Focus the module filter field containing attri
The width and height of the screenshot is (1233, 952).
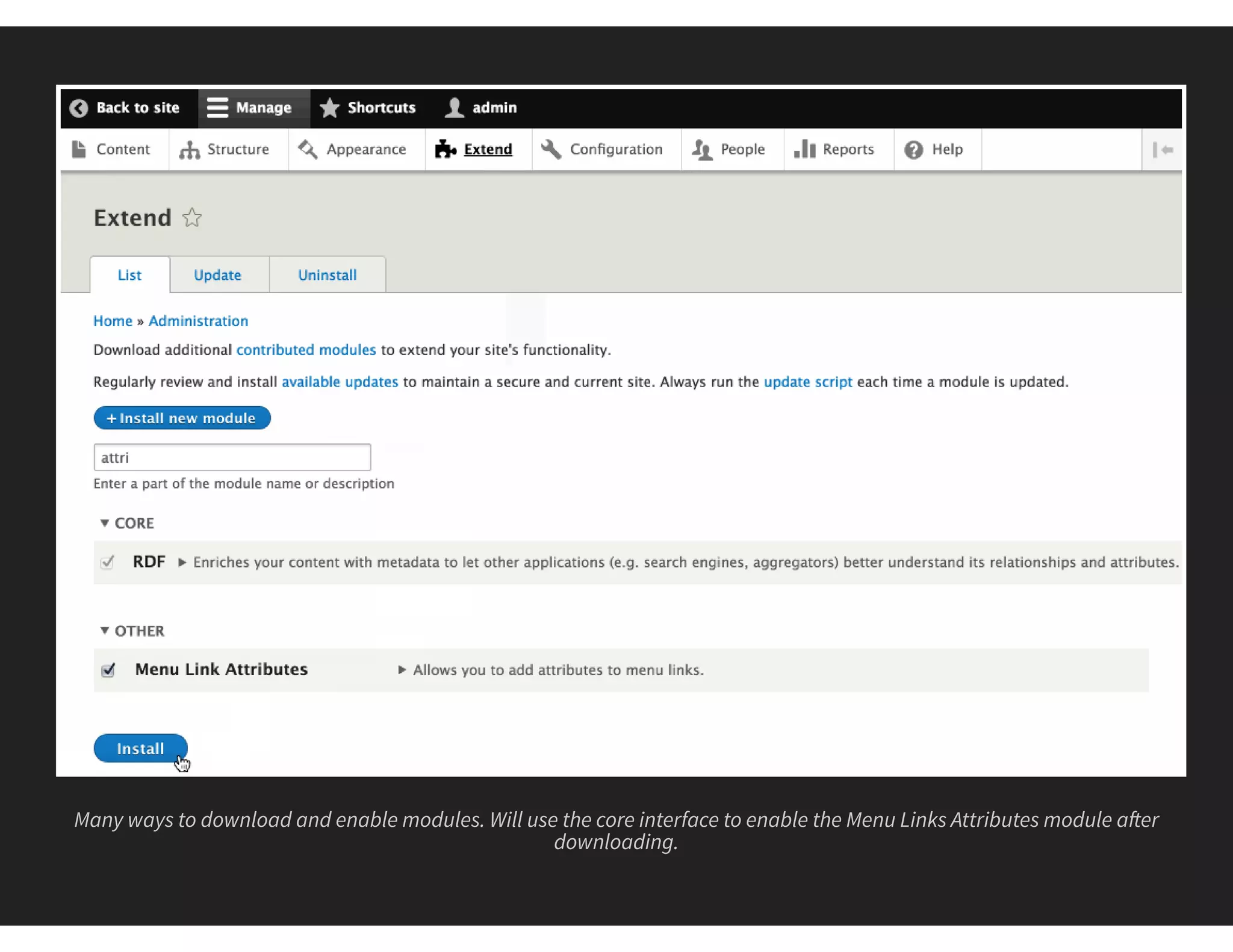232,457
